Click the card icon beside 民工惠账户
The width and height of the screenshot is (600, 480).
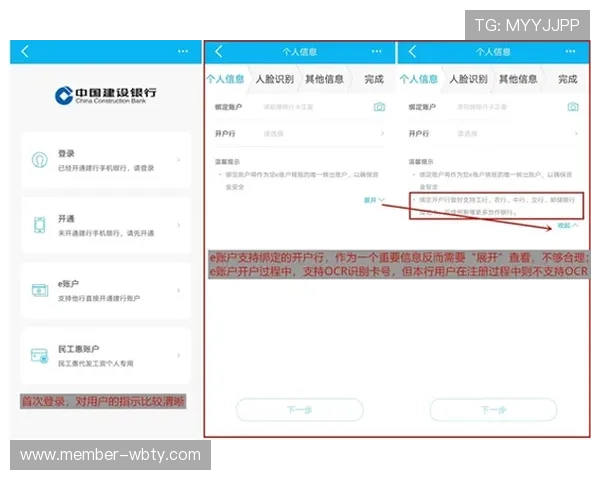39,356
